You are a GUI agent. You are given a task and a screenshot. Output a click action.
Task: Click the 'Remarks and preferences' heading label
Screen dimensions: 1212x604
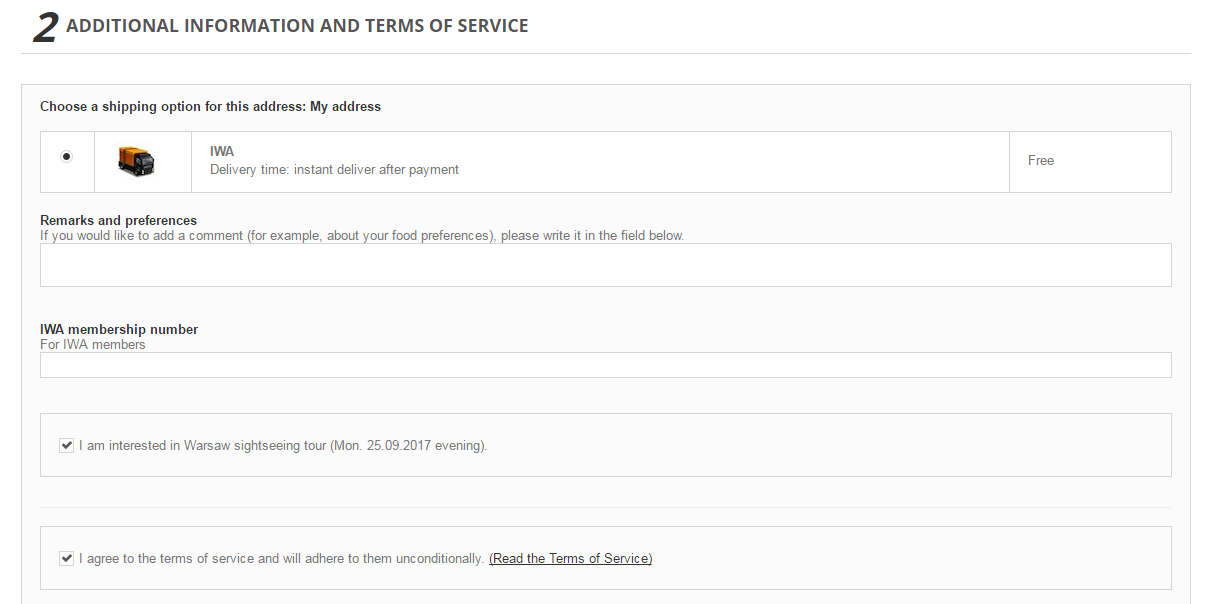(118, 220)
